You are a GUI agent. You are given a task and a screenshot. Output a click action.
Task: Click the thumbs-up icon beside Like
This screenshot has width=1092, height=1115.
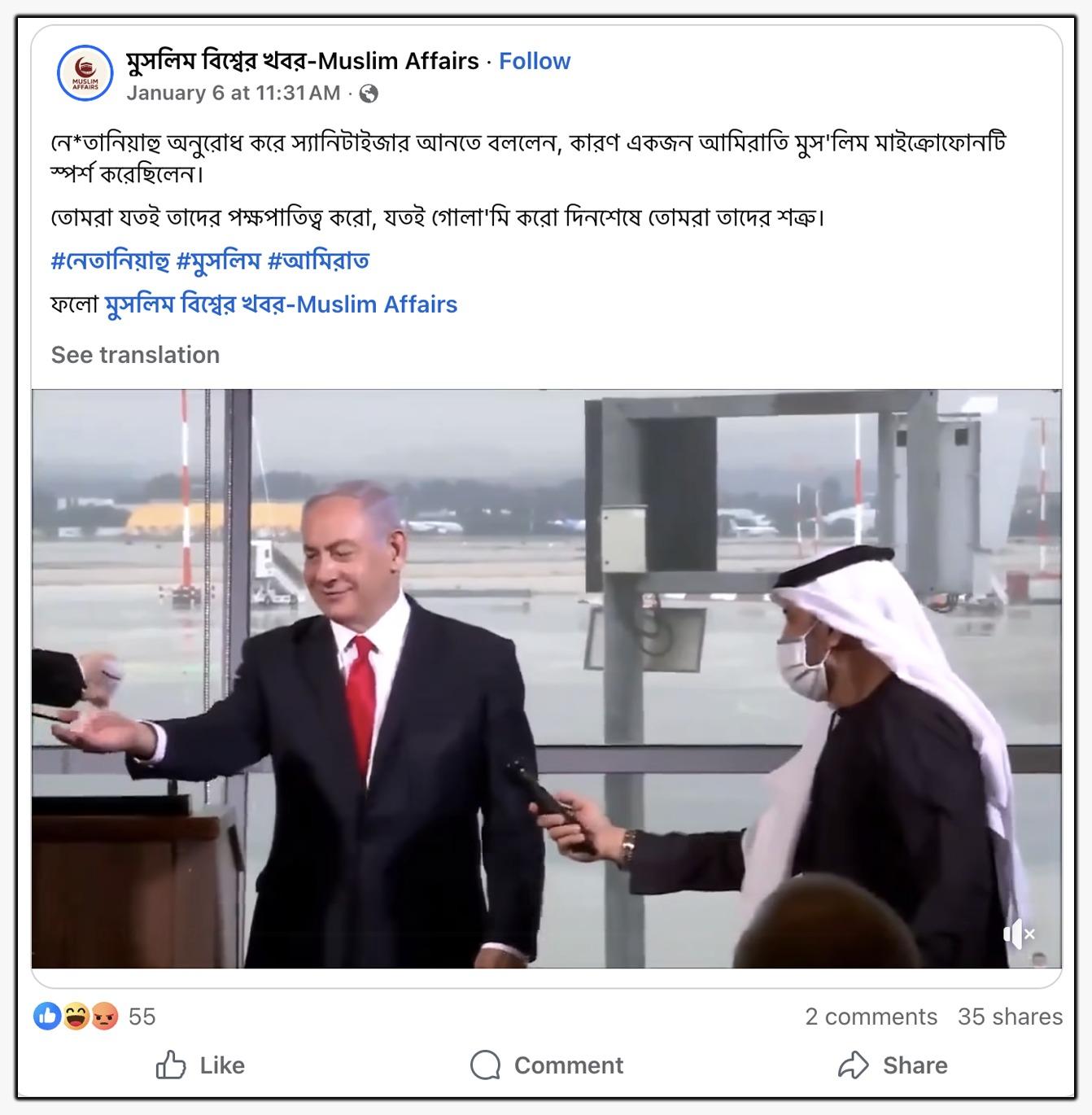pyautogui.click(x=171, y=1065)
